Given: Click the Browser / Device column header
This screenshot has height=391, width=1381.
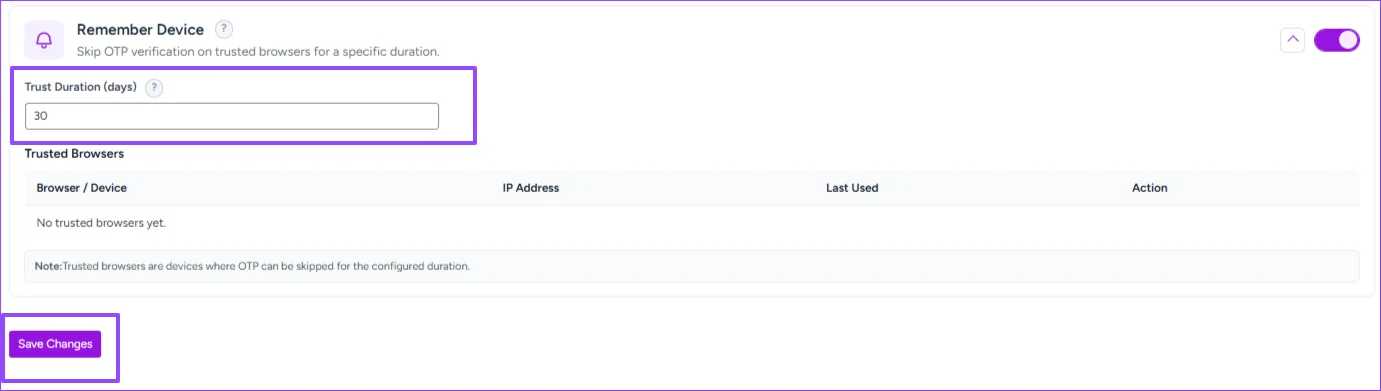Looking at the screenshot, I should point(82,188).
